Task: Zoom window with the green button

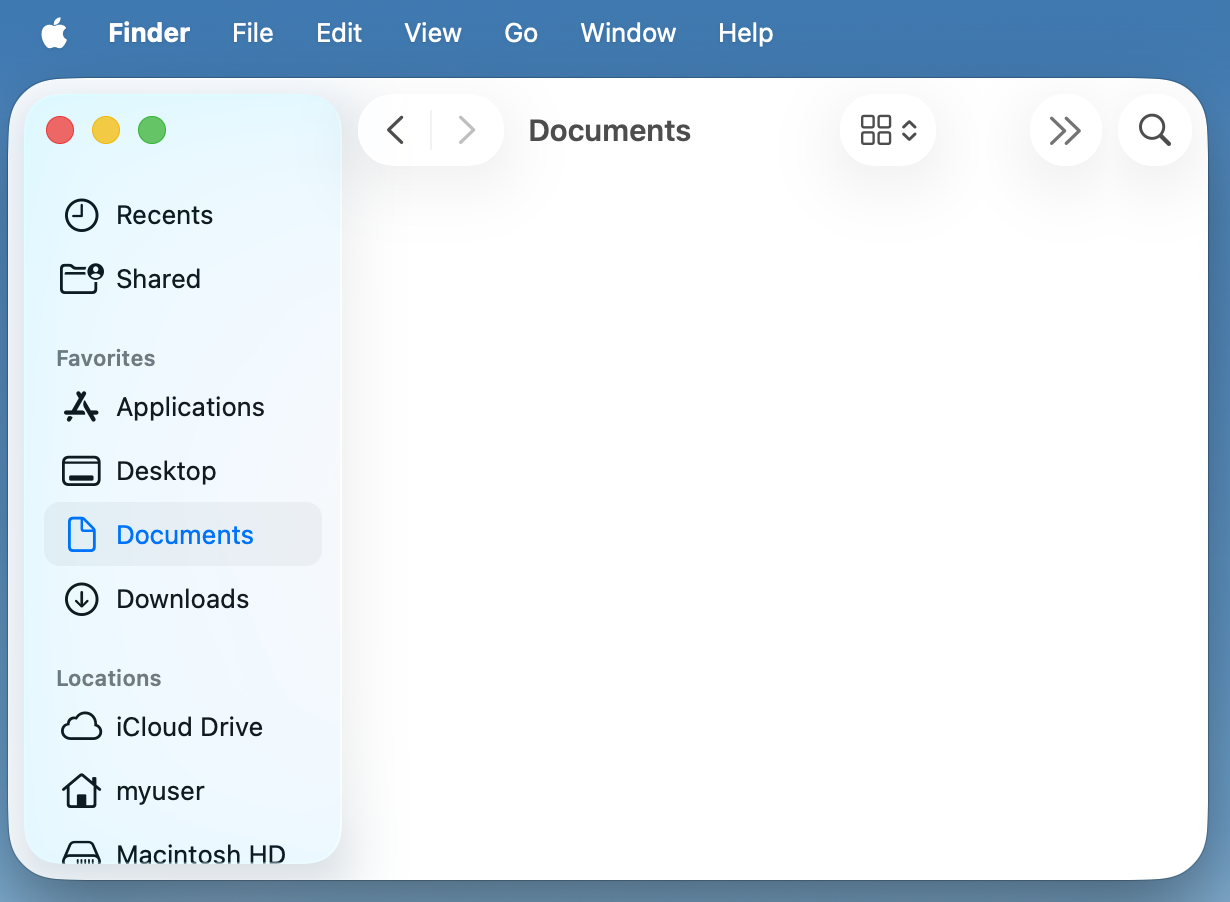Action: click(x=152, y=130)
